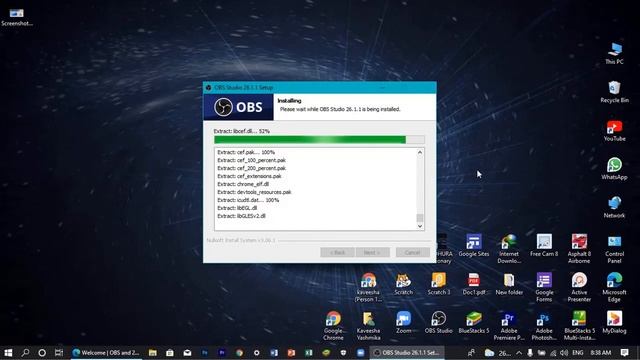Select 'Extract: devtools_resources.pak' log line
Image resolution: width=640 pixels, height=360 pixels.
pos(254,192)
